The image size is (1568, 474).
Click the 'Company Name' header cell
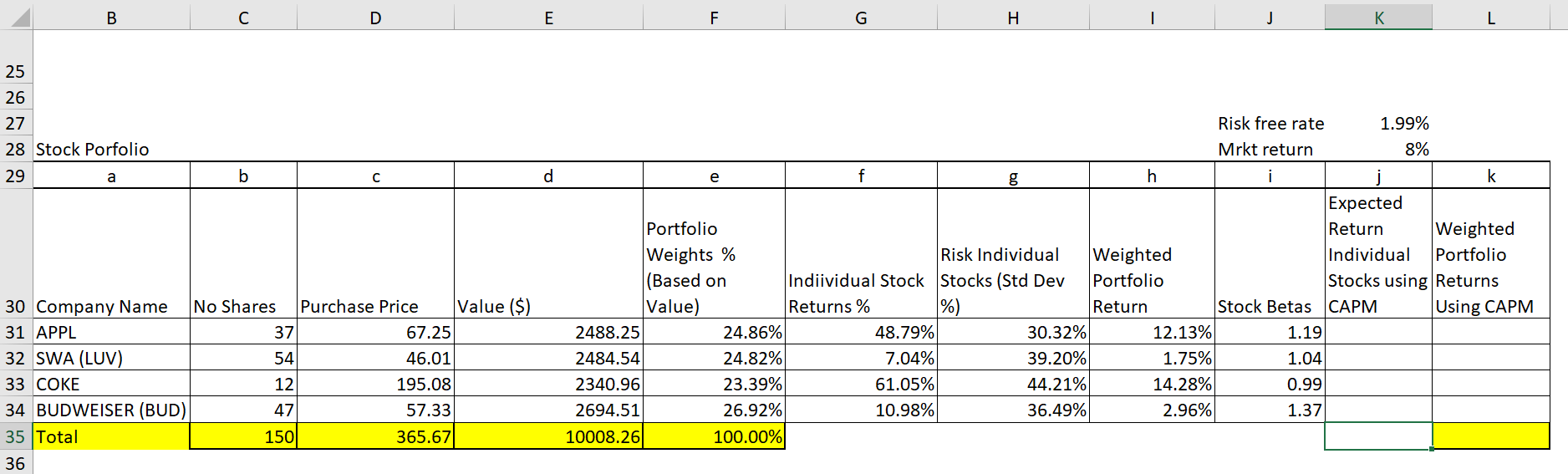[112, 253]
